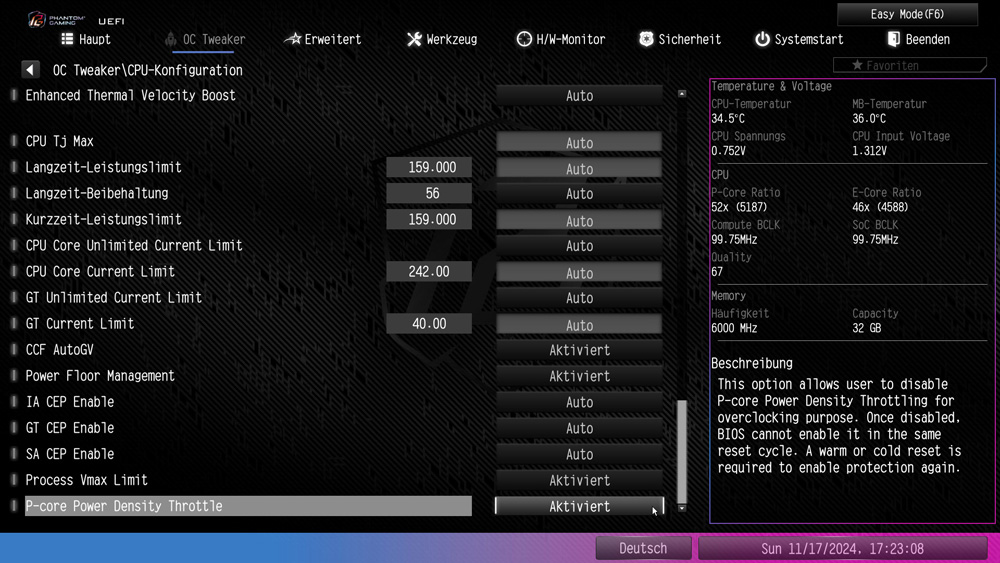
Task: Set GT Current Limit Auto field
Action: 579,325
